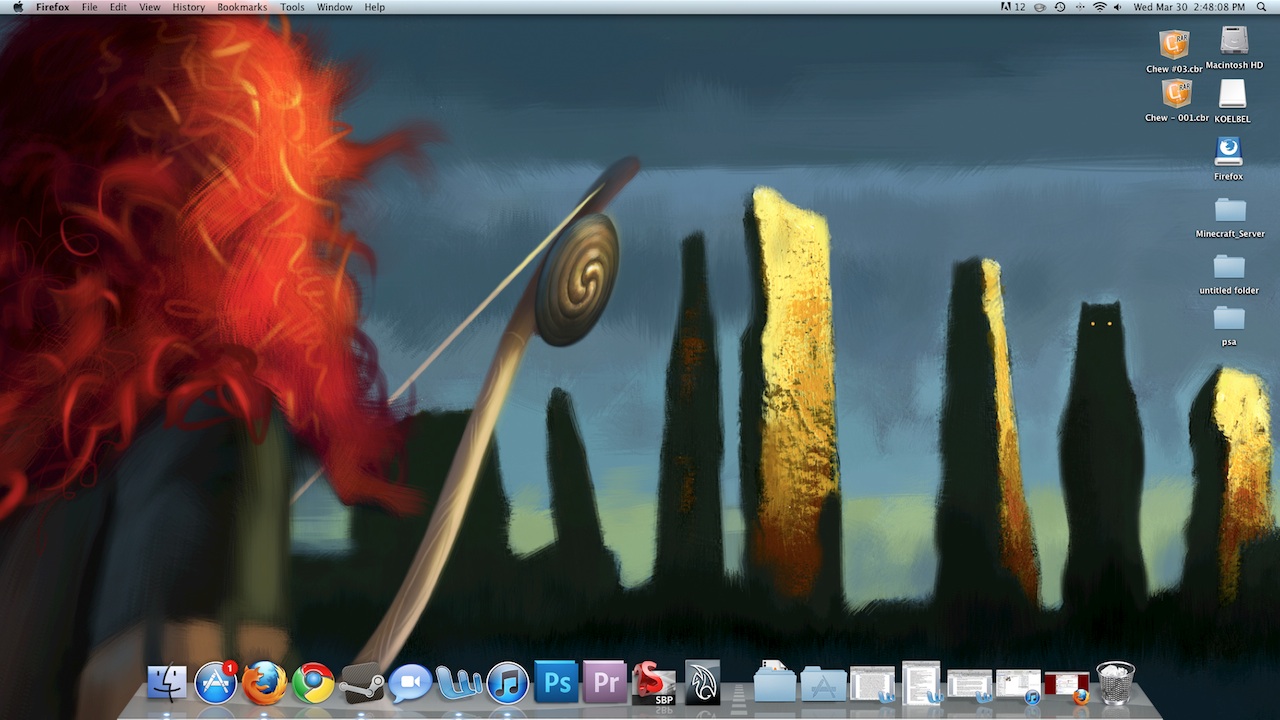This screenshot has height=720, width=1280.
Task: Open the Trash in the dock
Action: click(x=1115, y=684)
